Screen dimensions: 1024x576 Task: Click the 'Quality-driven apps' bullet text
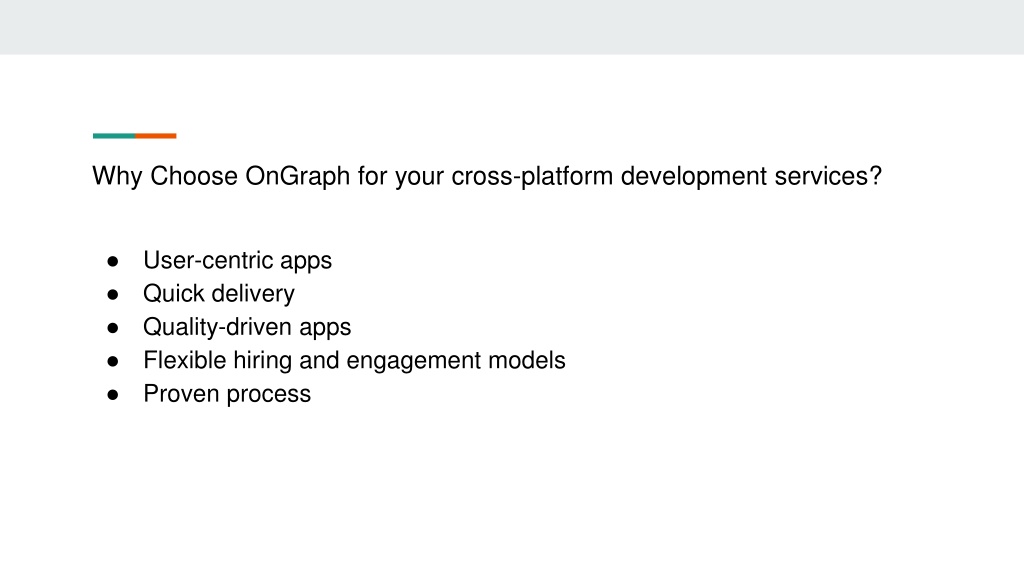(247, 327)
